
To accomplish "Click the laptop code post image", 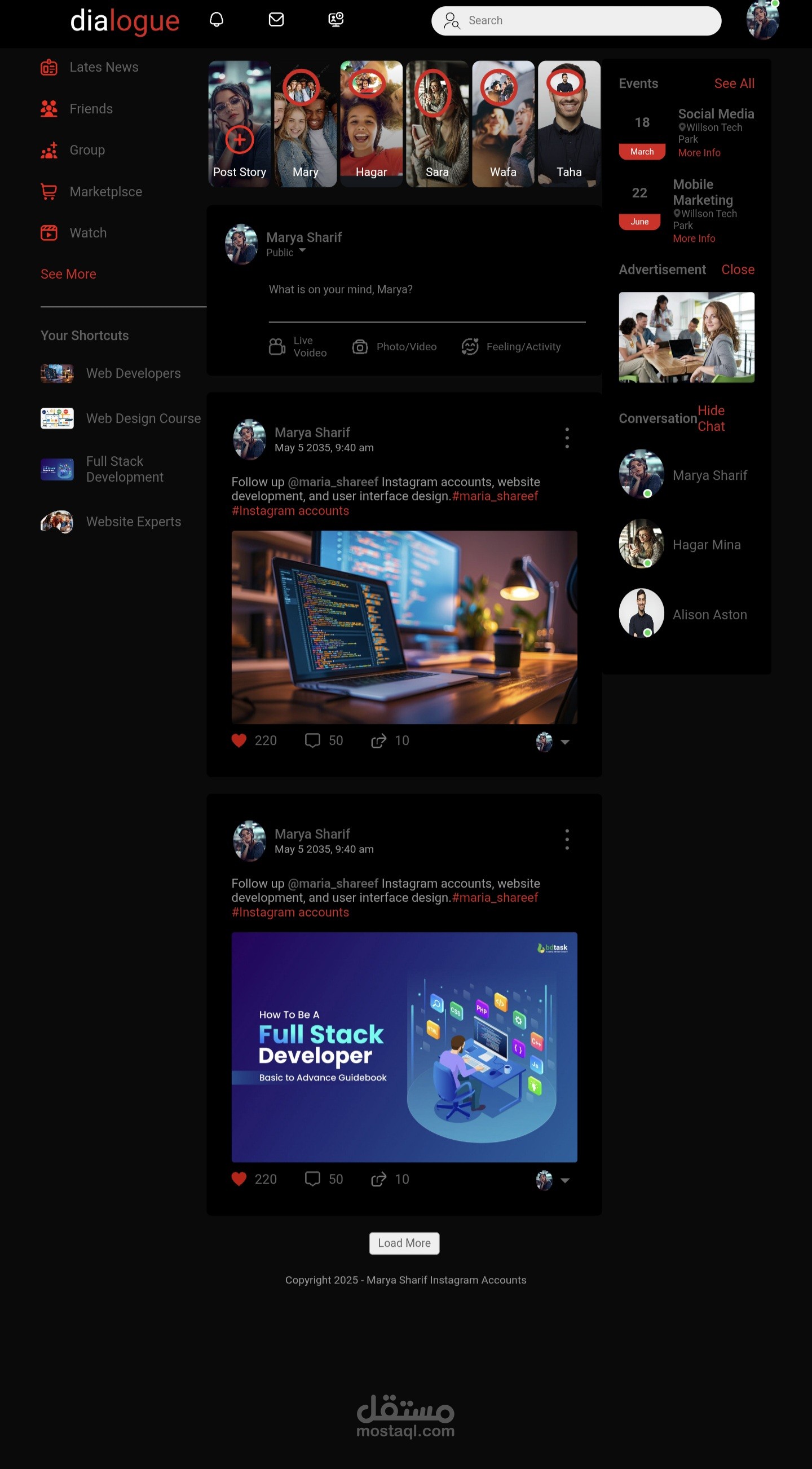I will pos(404,627).
